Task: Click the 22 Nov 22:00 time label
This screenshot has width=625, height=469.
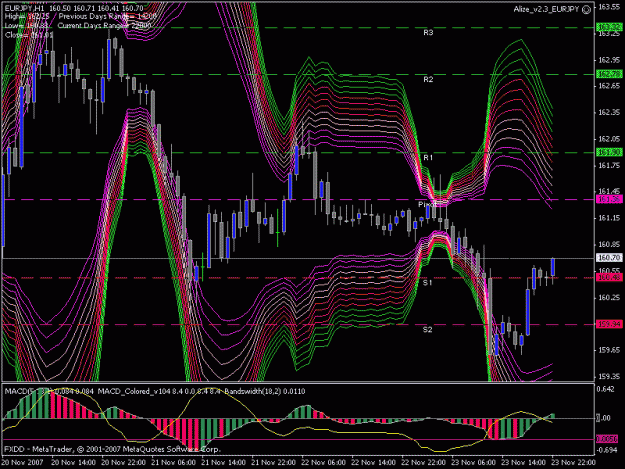Action: coord(423,463)
